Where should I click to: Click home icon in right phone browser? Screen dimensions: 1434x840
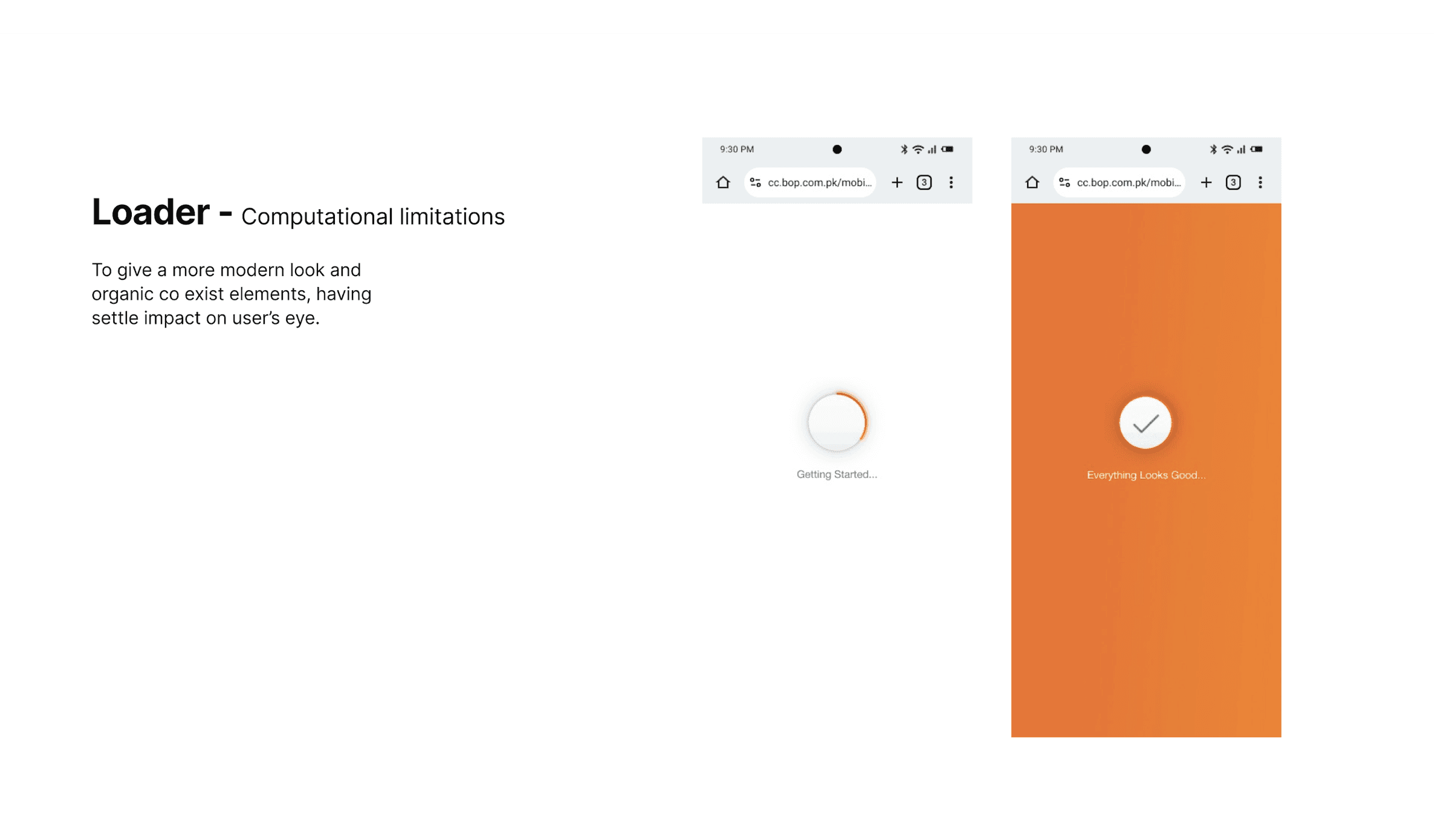tap(1032, 183)
